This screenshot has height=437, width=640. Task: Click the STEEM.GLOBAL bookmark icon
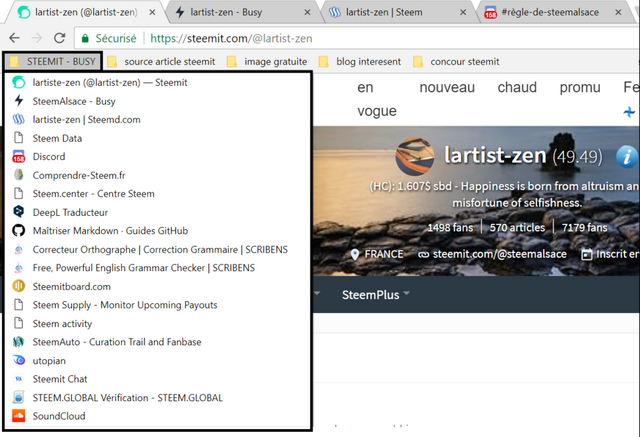(18, 397)
